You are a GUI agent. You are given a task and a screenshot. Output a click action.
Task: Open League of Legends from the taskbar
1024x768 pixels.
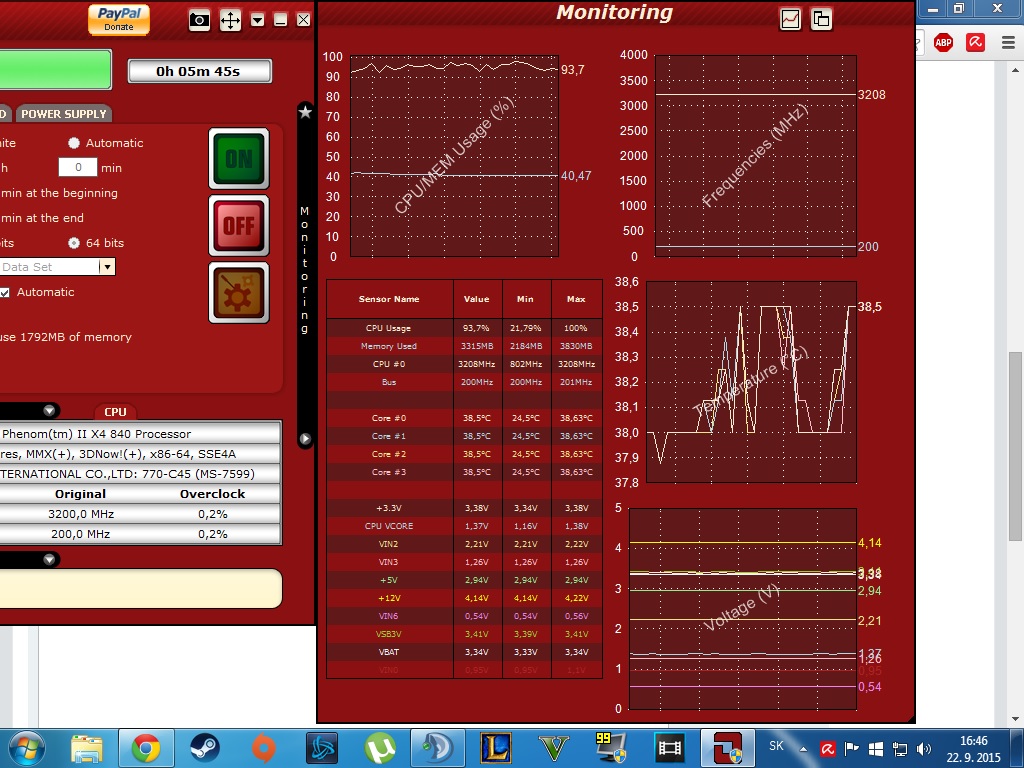tap(496, 748)
